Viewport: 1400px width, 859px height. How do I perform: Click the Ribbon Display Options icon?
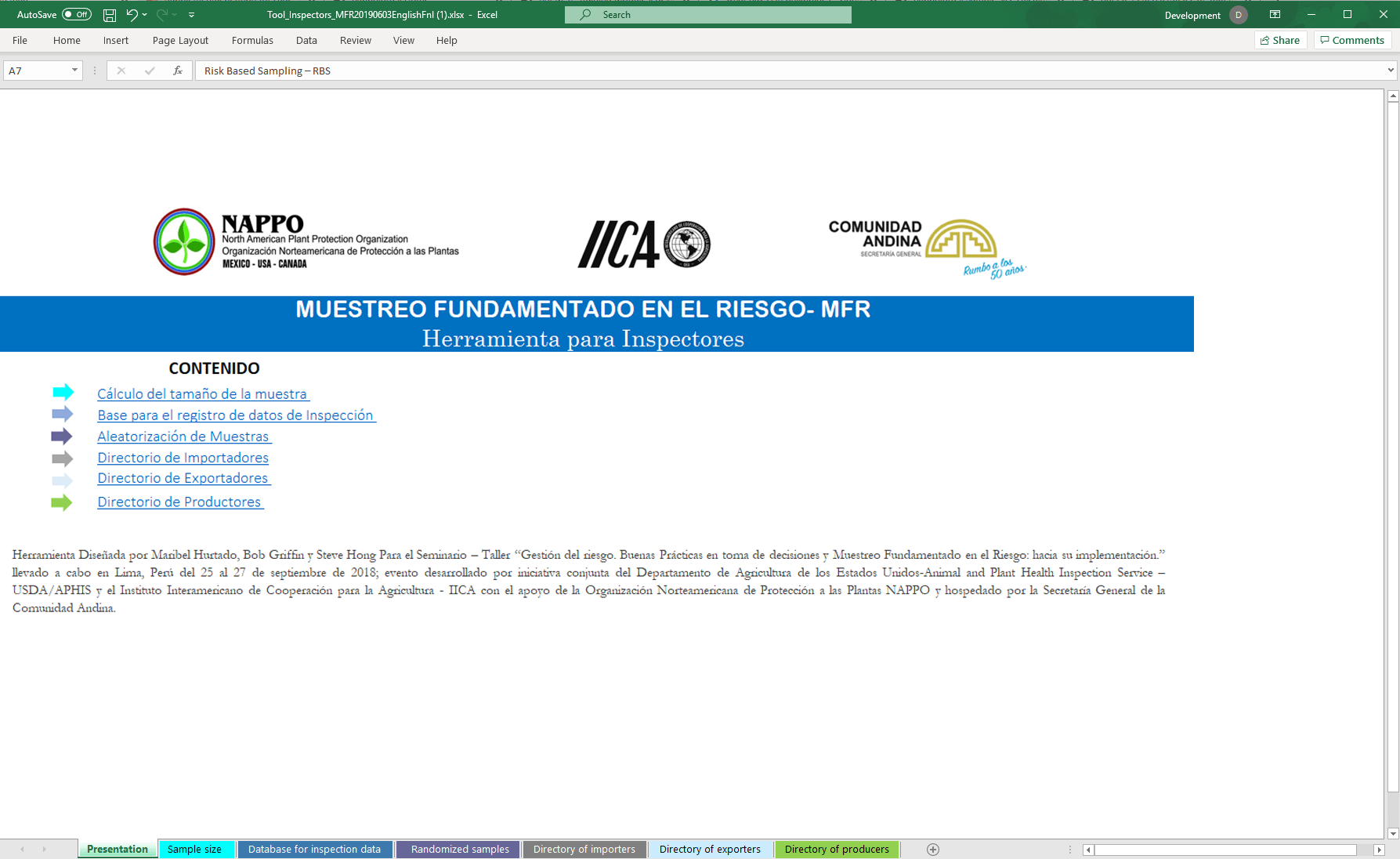tap(1275, 15)
